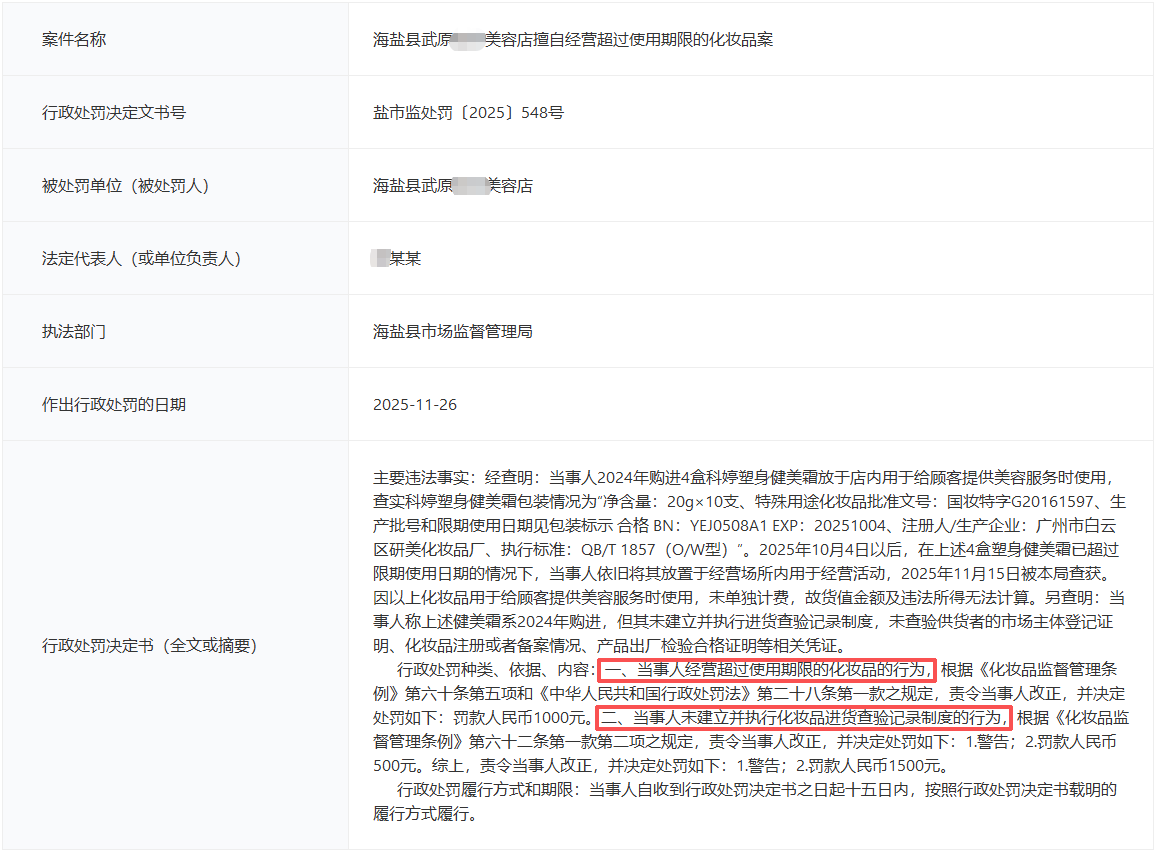Click the "被处罚单位（被处罚人）" label
Image resolution: width=1157 pixels, height=853 pixels.
click(125, 186)
